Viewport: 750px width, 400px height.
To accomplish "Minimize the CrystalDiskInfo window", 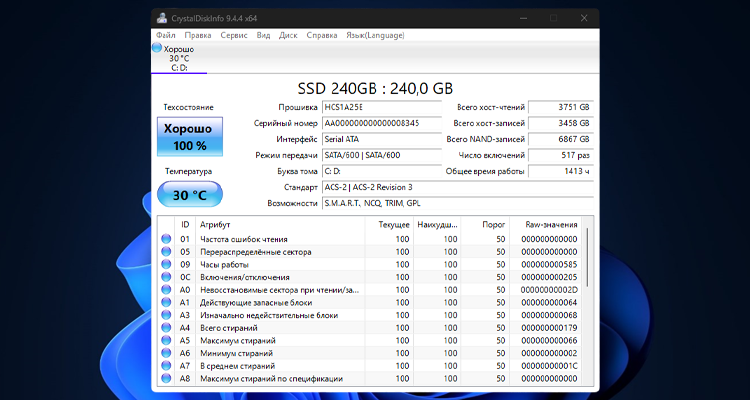I will 523,18.
